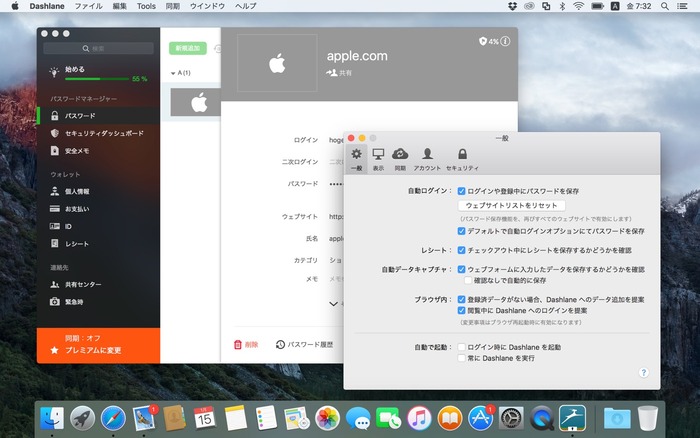The height and width of the screenshot is (438, 700).
Task: Open the Apple menu
Action: 15,6
